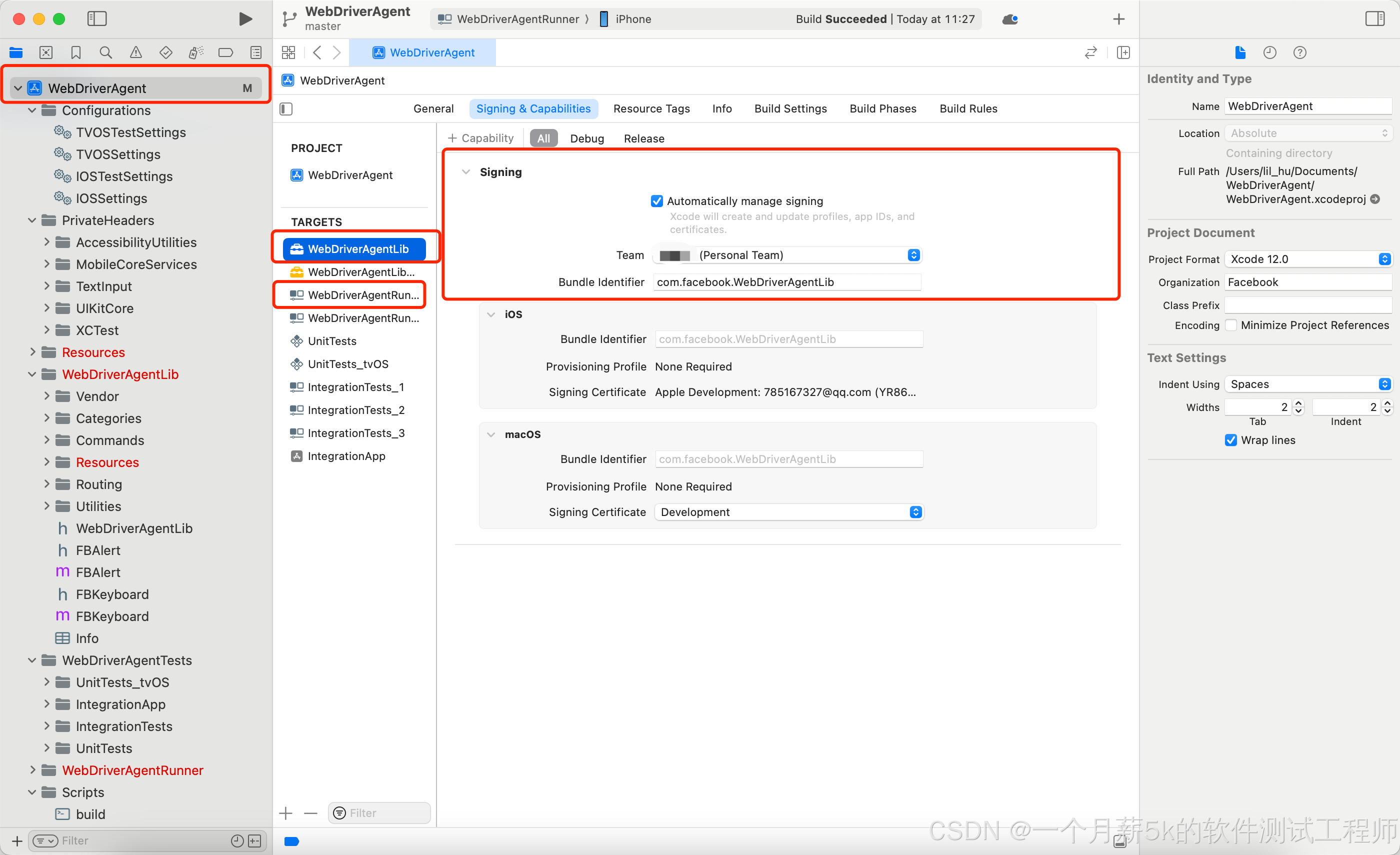Select the All configurations filter

pyautogui.click(x=544, y=138)
